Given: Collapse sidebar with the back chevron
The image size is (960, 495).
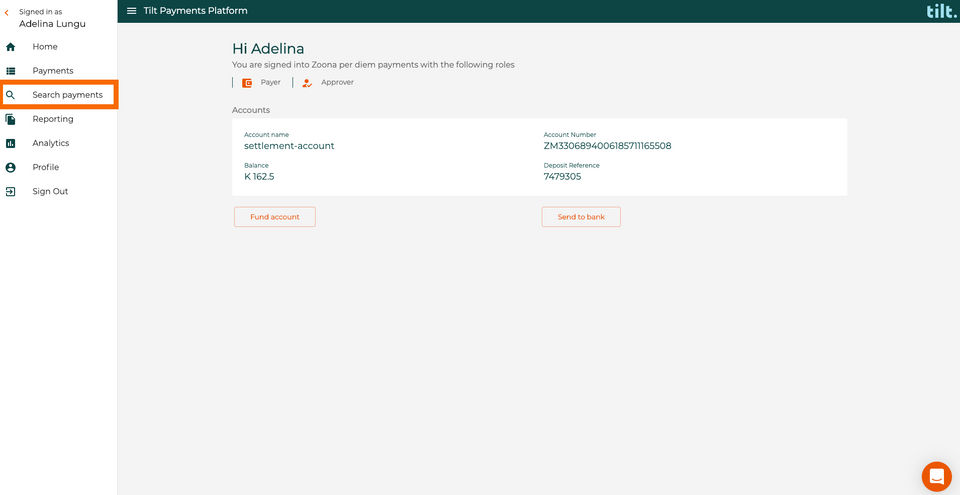Looking at the screenshot, I should (x=7, y=12).
